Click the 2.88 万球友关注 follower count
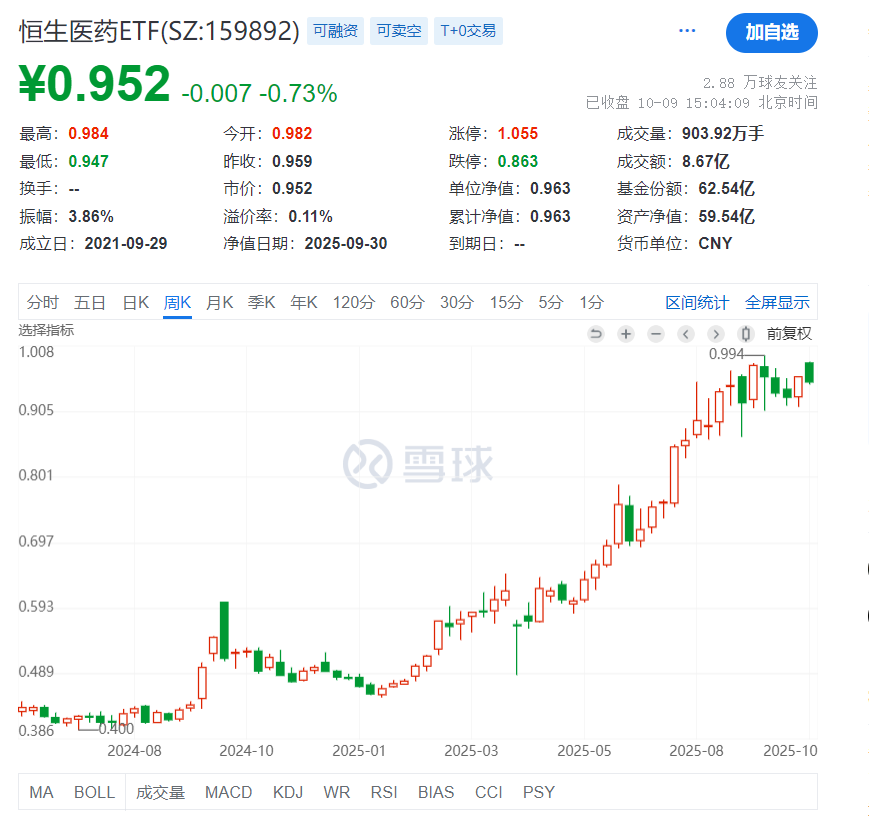The width and height of the screenshot is (869, 826). (760, 83)
